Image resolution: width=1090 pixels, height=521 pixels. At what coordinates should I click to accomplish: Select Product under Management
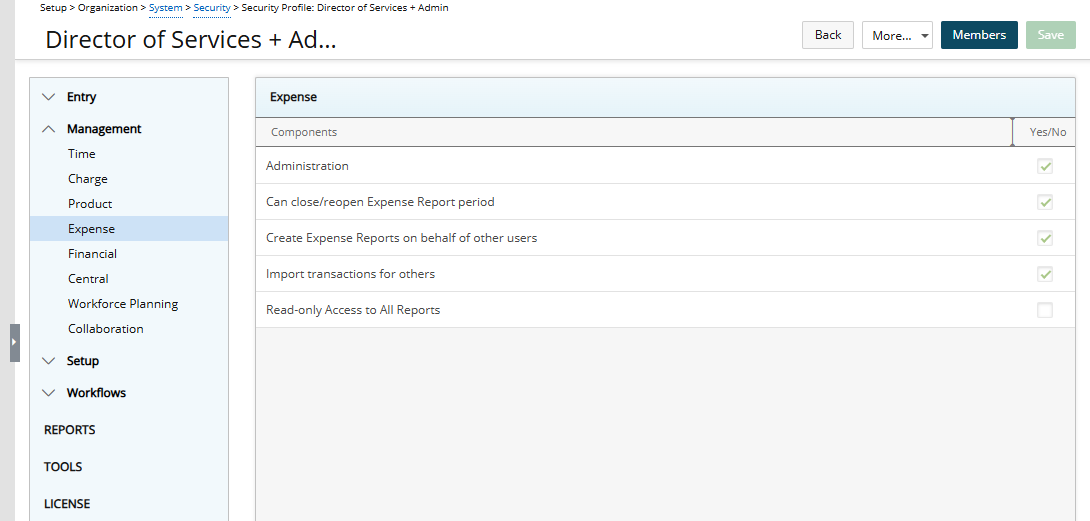[x=90, y=204]
